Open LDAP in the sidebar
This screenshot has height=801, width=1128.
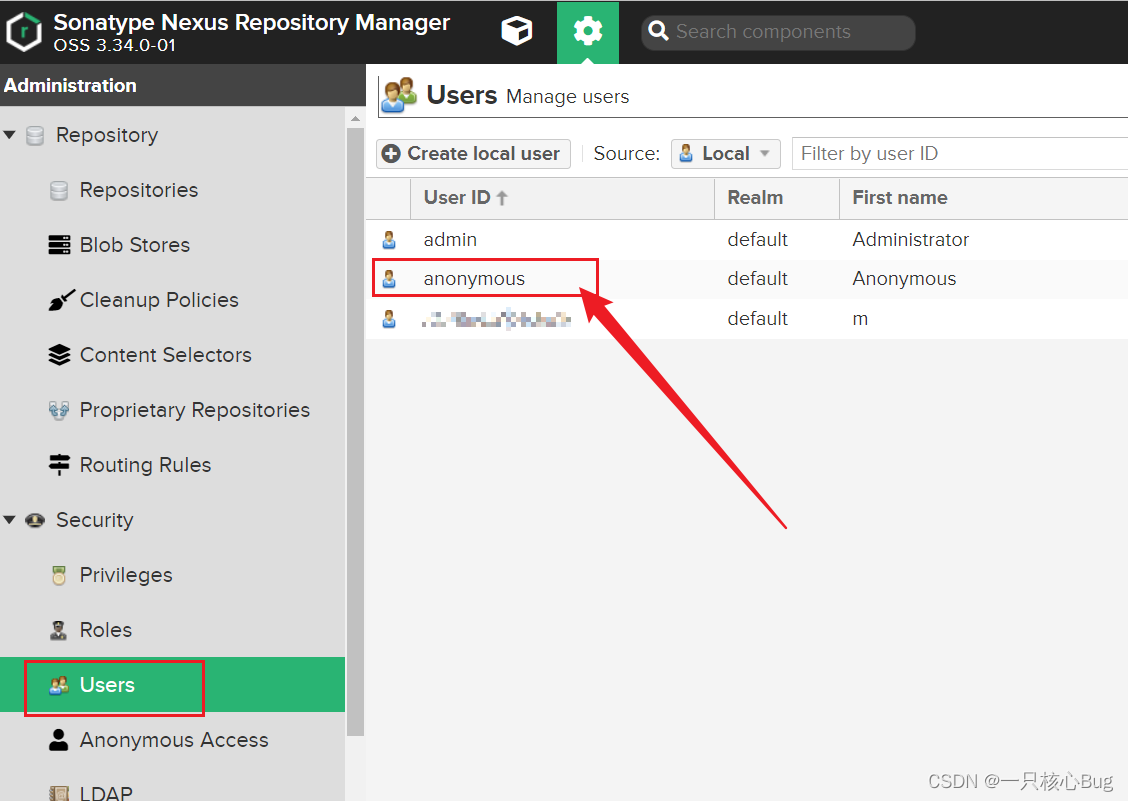[106, 793]
